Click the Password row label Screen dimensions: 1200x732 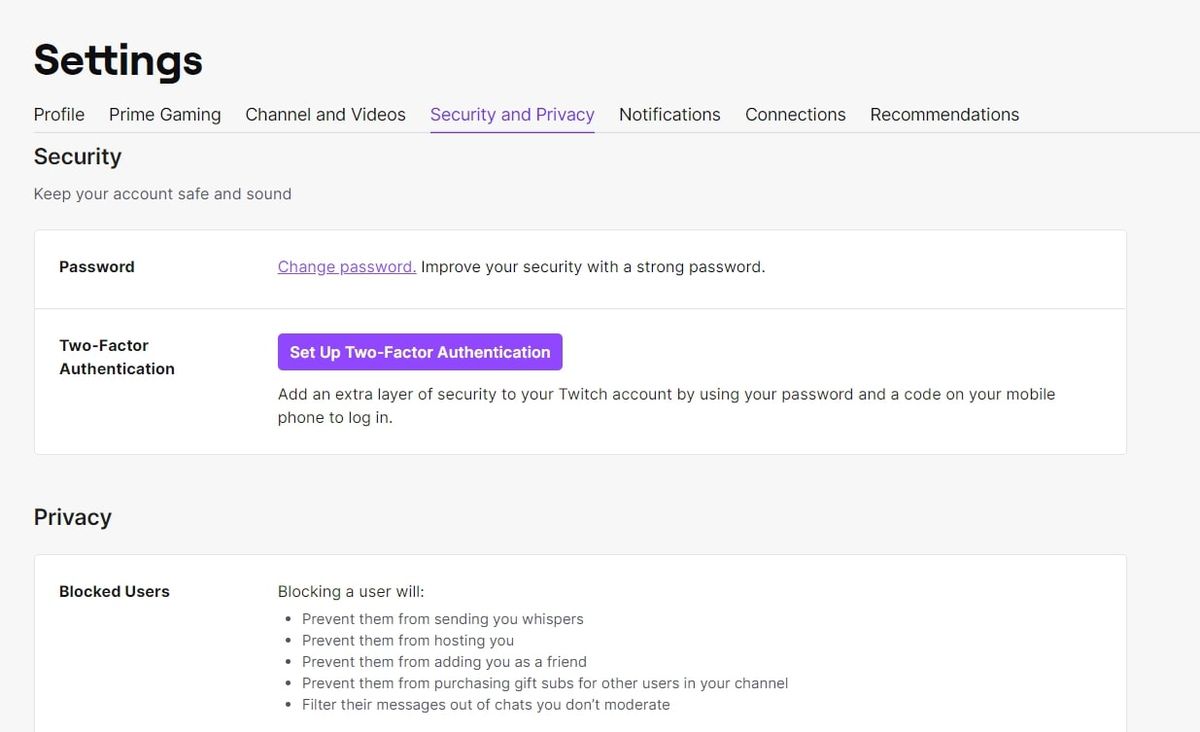point(96,267)
